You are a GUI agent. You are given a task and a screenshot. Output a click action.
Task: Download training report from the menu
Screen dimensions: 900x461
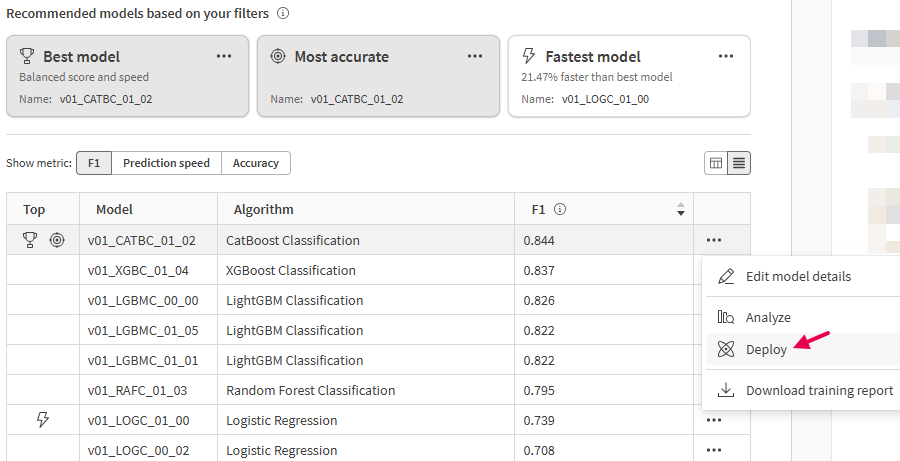[x=819, y=390]
